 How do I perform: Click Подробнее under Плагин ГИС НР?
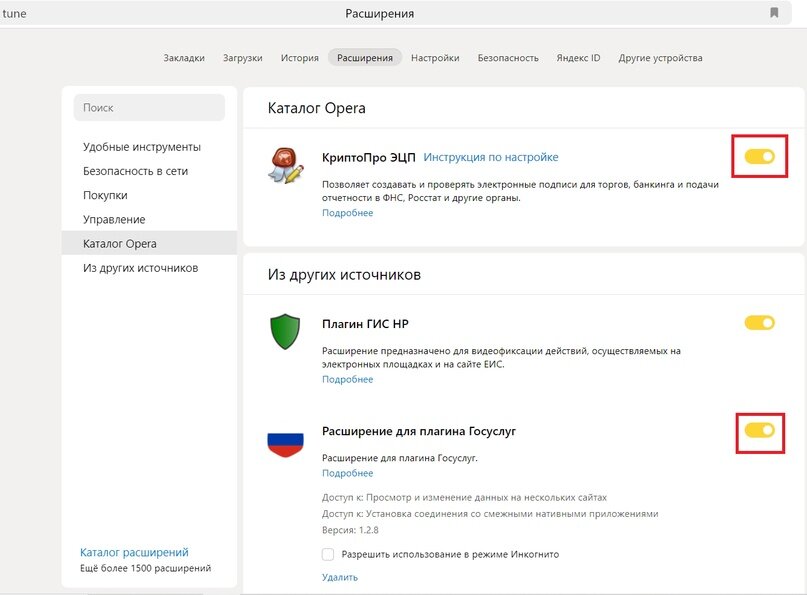tap(347, 379)
